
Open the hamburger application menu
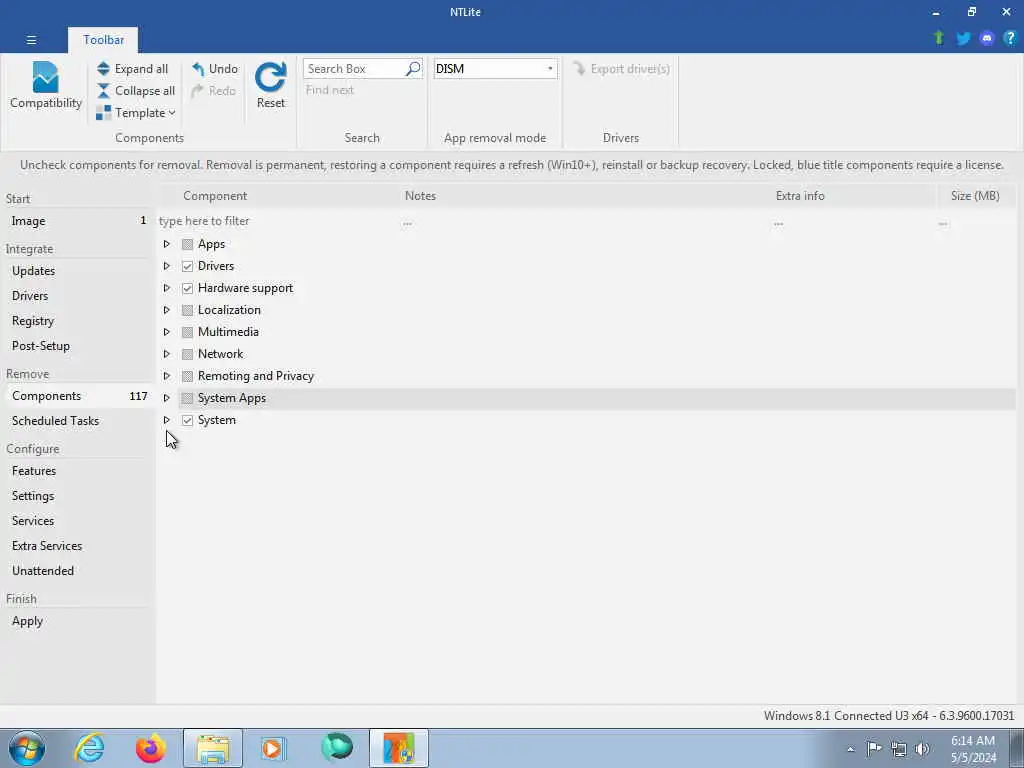point(31,40)
